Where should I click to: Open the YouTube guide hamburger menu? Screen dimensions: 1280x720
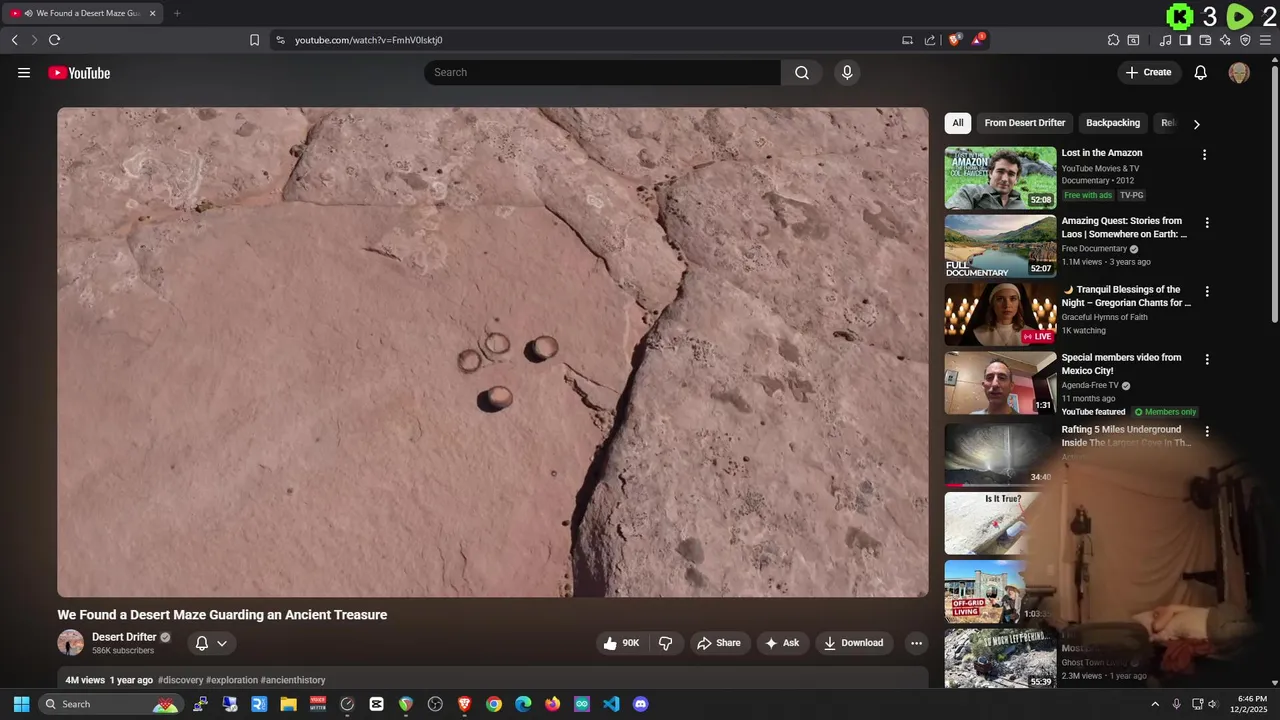point(24,73)
